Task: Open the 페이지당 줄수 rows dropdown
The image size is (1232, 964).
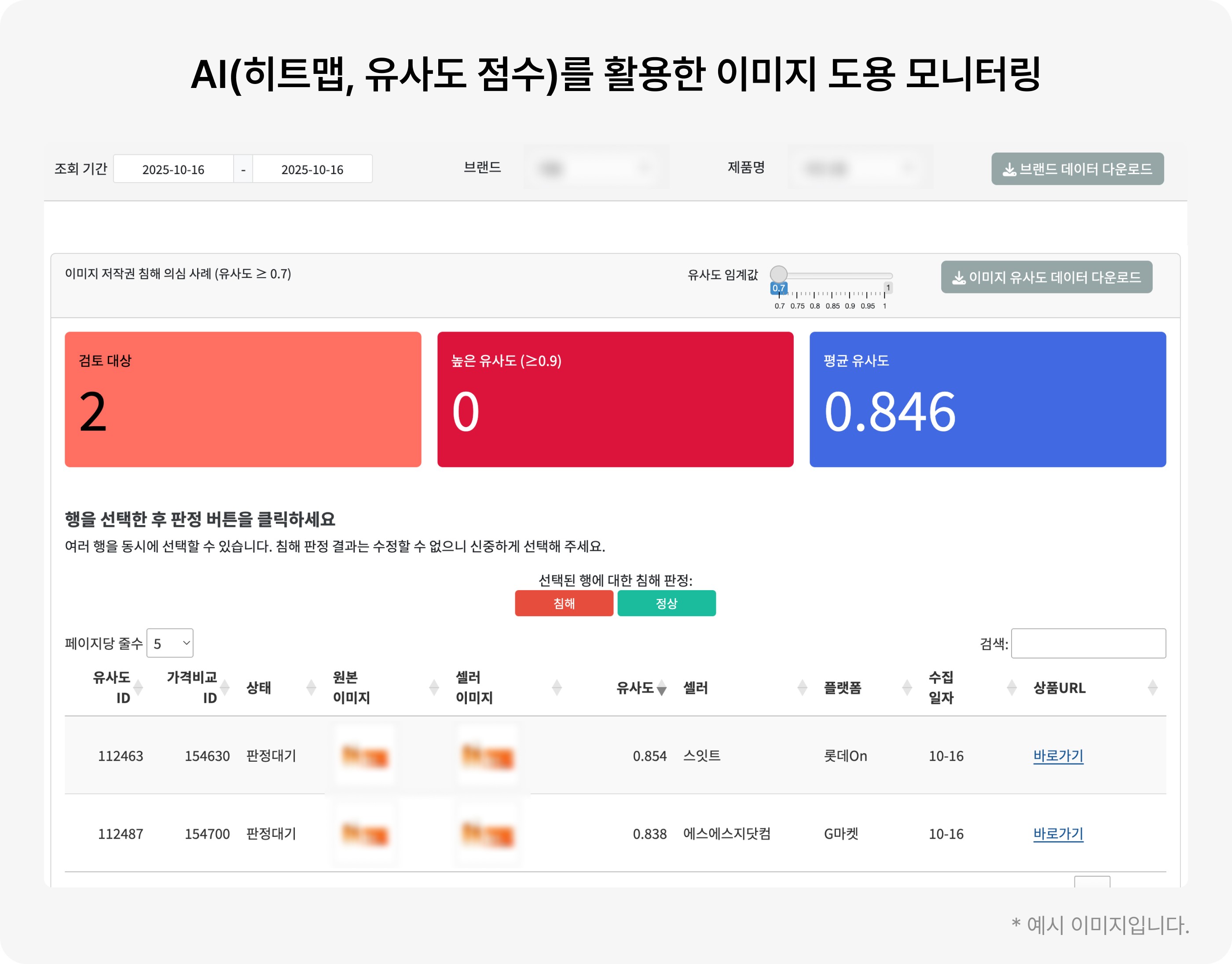Action: pyautogui.click(x=170, y=643)
